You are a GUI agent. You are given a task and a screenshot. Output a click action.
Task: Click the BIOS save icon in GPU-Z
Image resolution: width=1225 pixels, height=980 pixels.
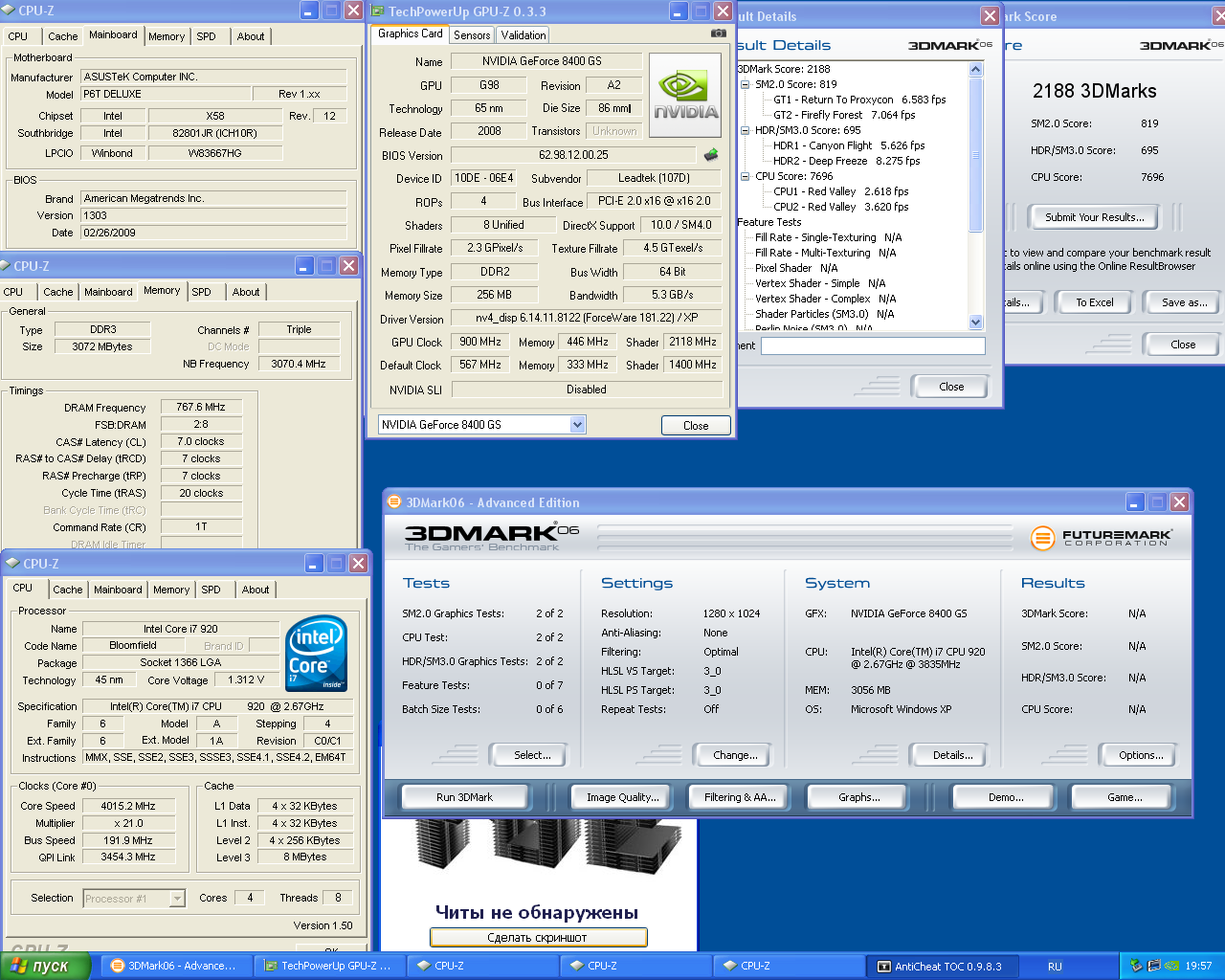point(711,154)
